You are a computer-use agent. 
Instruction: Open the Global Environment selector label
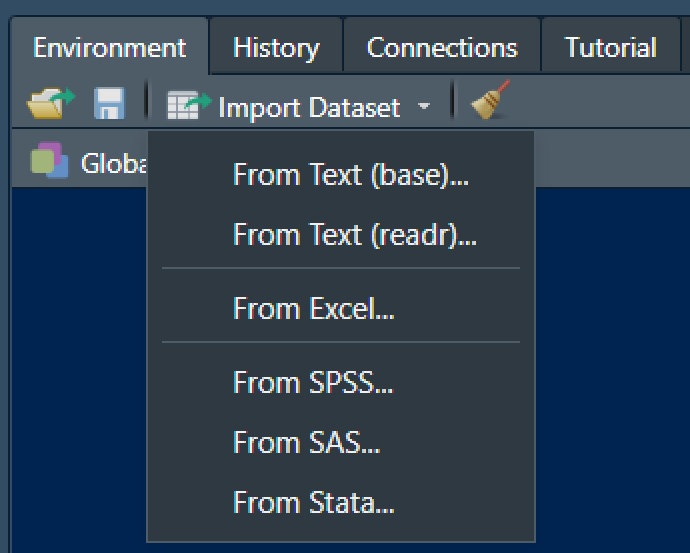[x=114, y=163]
